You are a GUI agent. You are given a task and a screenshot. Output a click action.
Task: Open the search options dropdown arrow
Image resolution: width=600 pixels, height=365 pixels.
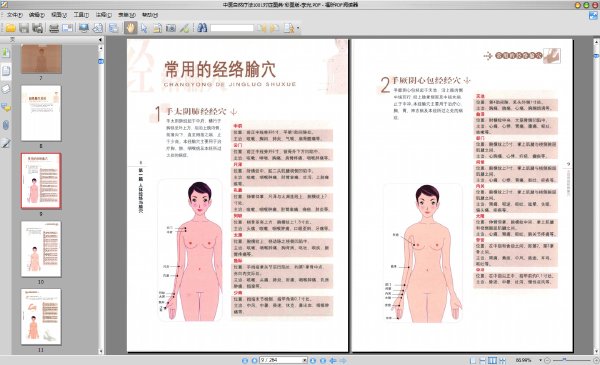[x=298, y=28]
